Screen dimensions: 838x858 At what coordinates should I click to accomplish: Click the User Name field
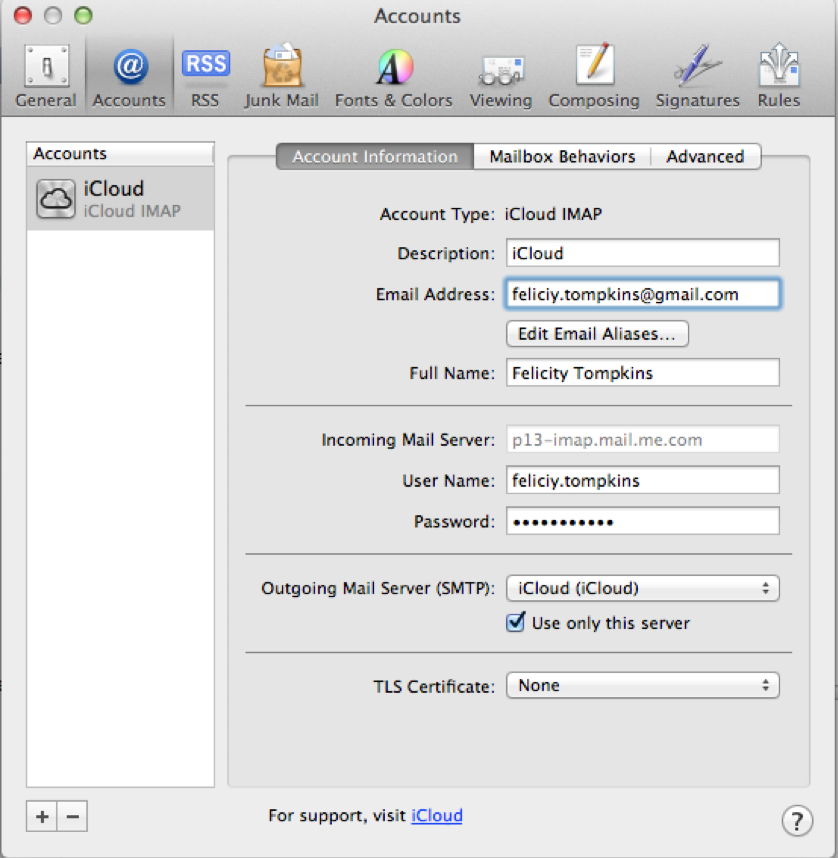click(x=643, y=480)
